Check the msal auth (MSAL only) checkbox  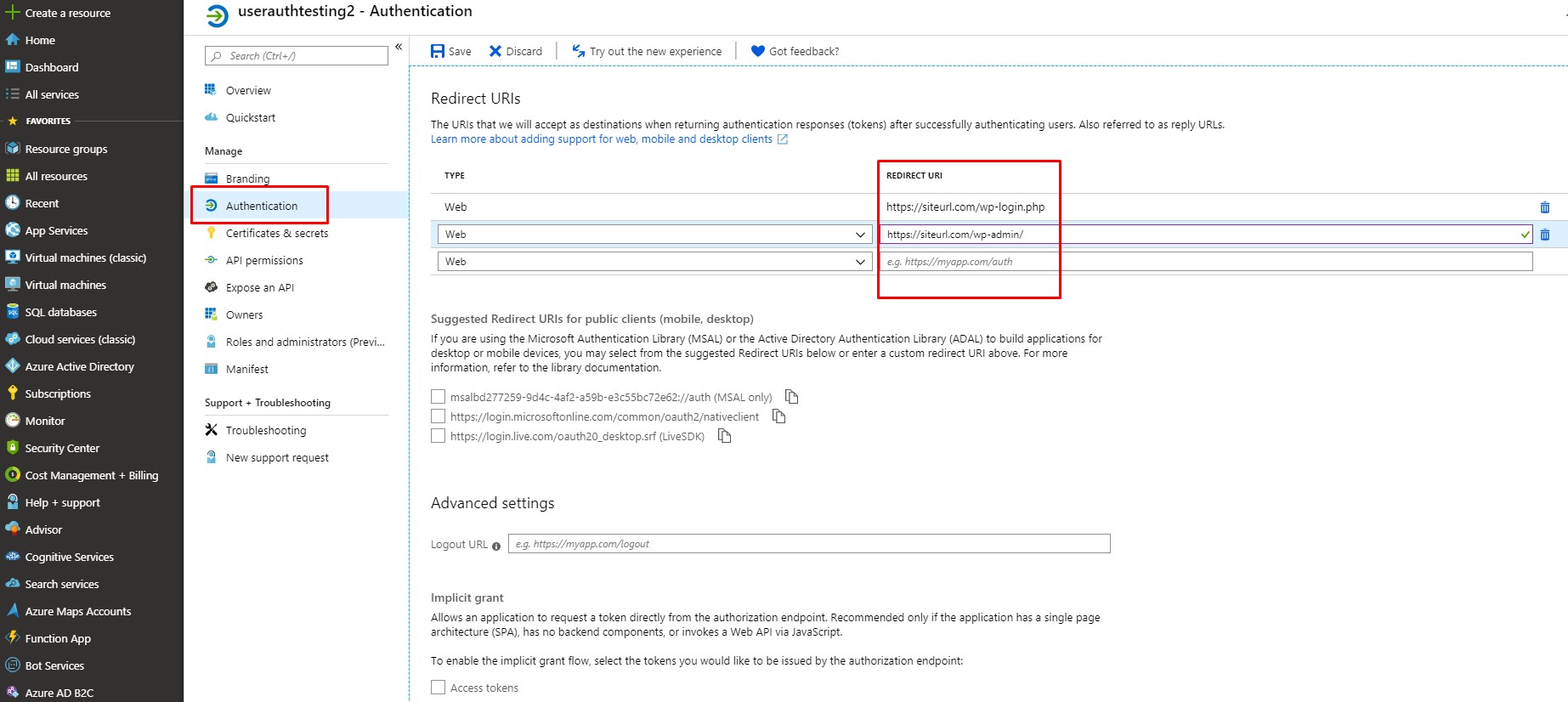point(438,396)
